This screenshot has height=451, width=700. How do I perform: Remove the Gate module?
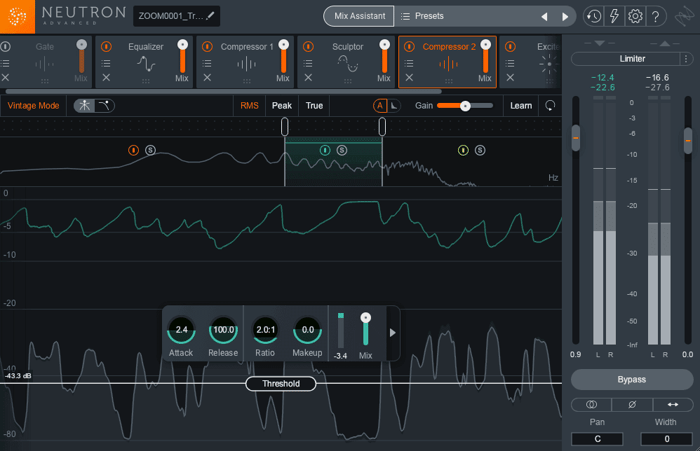point(5,78)
